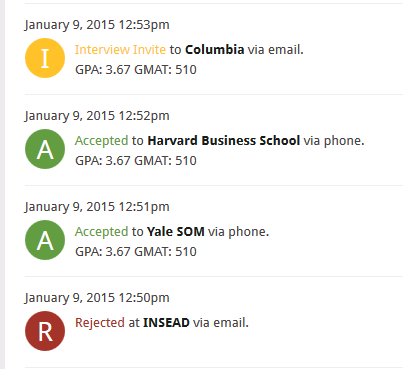The image size is (403, 369).
Task: Click the January 9, 2015 12:53pm timestamp
Action: point(97,25)
